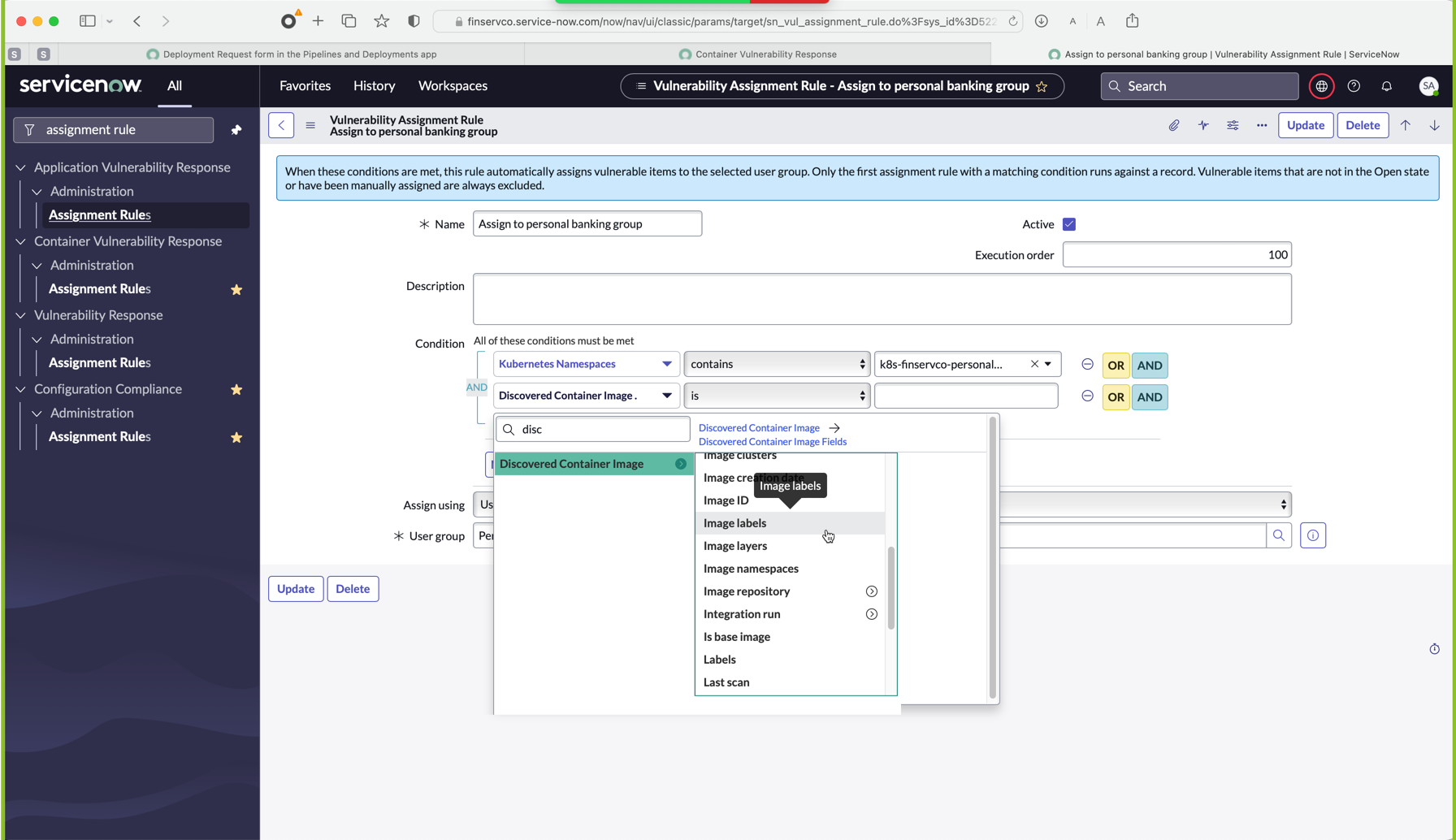1456x840 pixels.
Task: Add AND to Discovered Container Image condition
Action: (x=1150, y=397)
